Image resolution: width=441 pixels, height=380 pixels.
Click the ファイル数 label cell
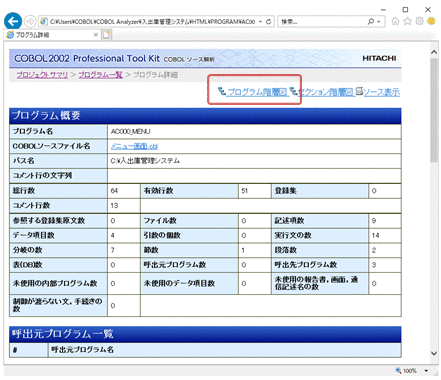[x=189, y=221]
